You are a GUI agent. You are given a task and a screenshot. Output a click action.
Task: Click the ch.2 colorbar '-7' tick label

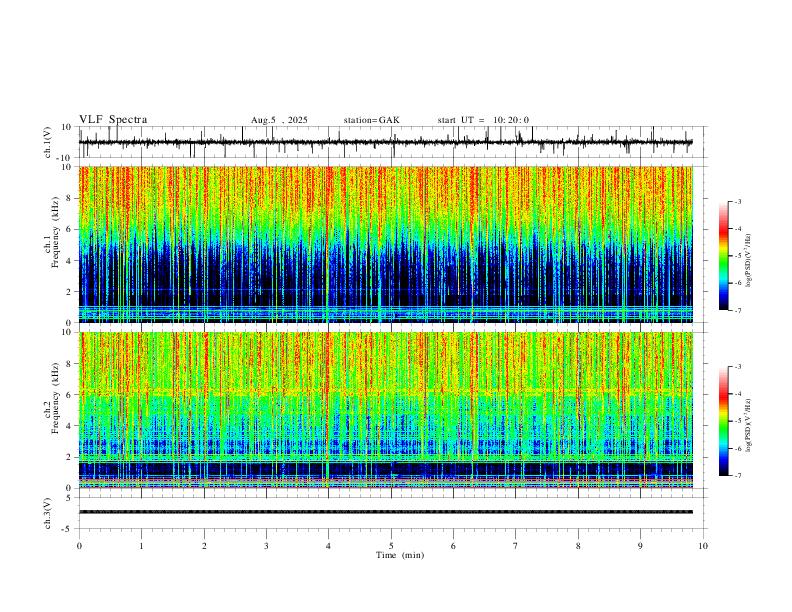coord(737,475)
